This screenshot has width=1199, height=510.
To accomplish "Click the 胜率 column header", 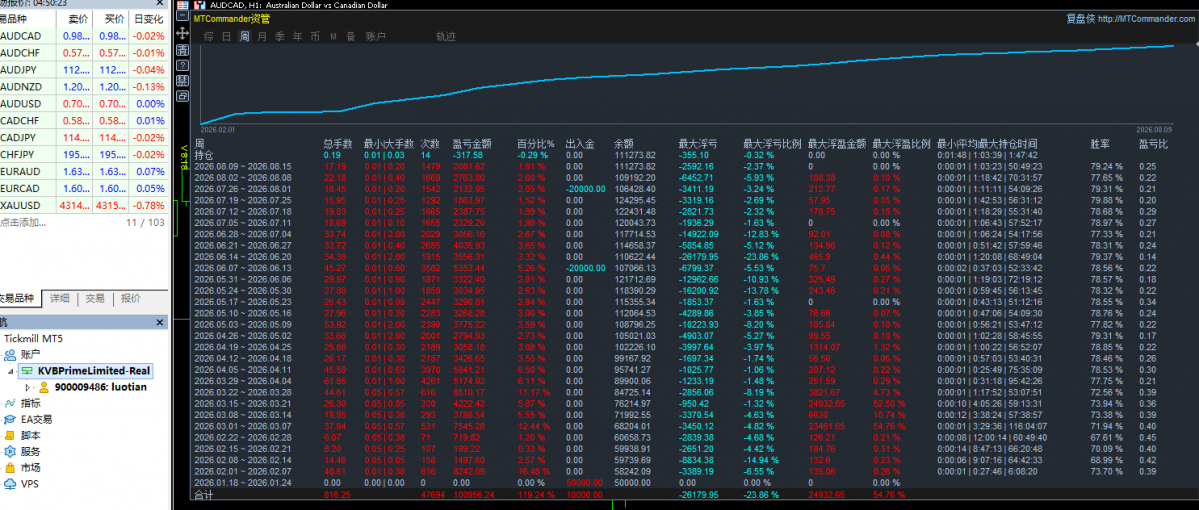I will point(1100,143).
